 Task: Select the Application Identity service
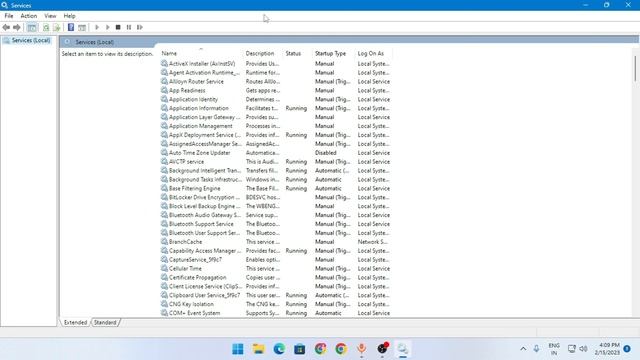coord(276,99)
